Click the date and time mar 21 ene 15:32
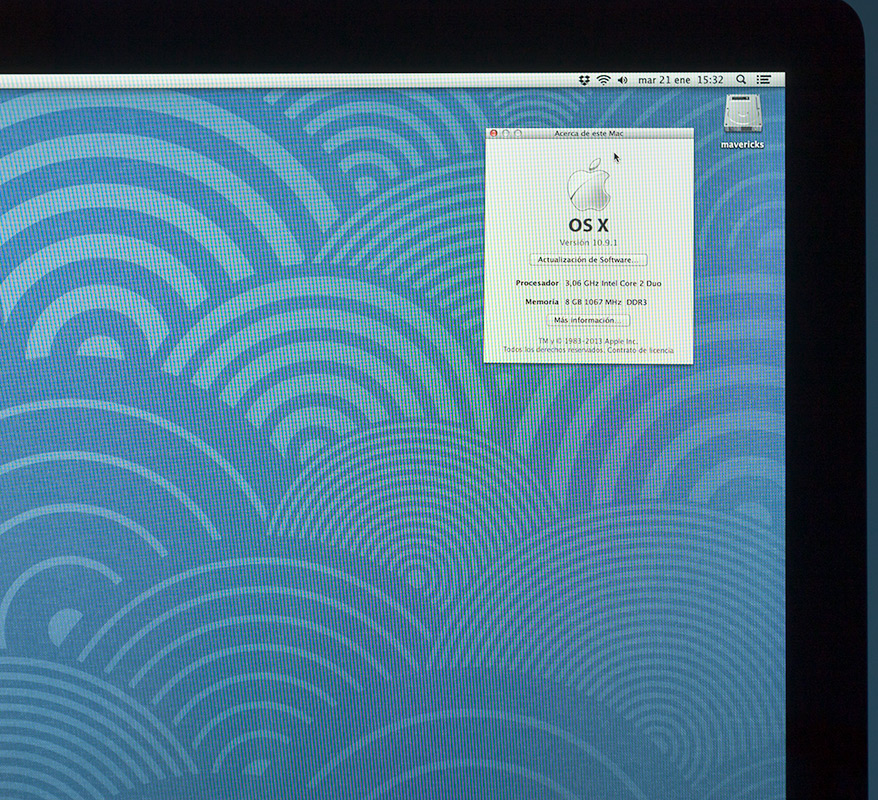878x800 pixels. [681, 80]
